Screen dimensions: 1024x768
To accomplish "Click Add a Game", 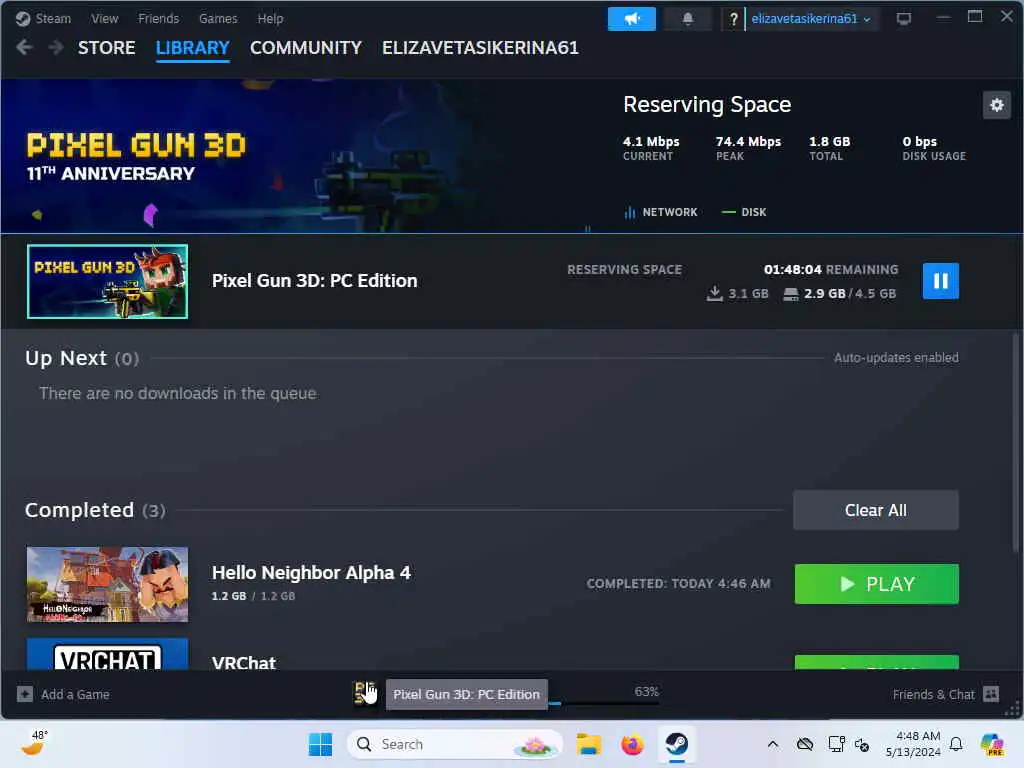I will (75, 695).
